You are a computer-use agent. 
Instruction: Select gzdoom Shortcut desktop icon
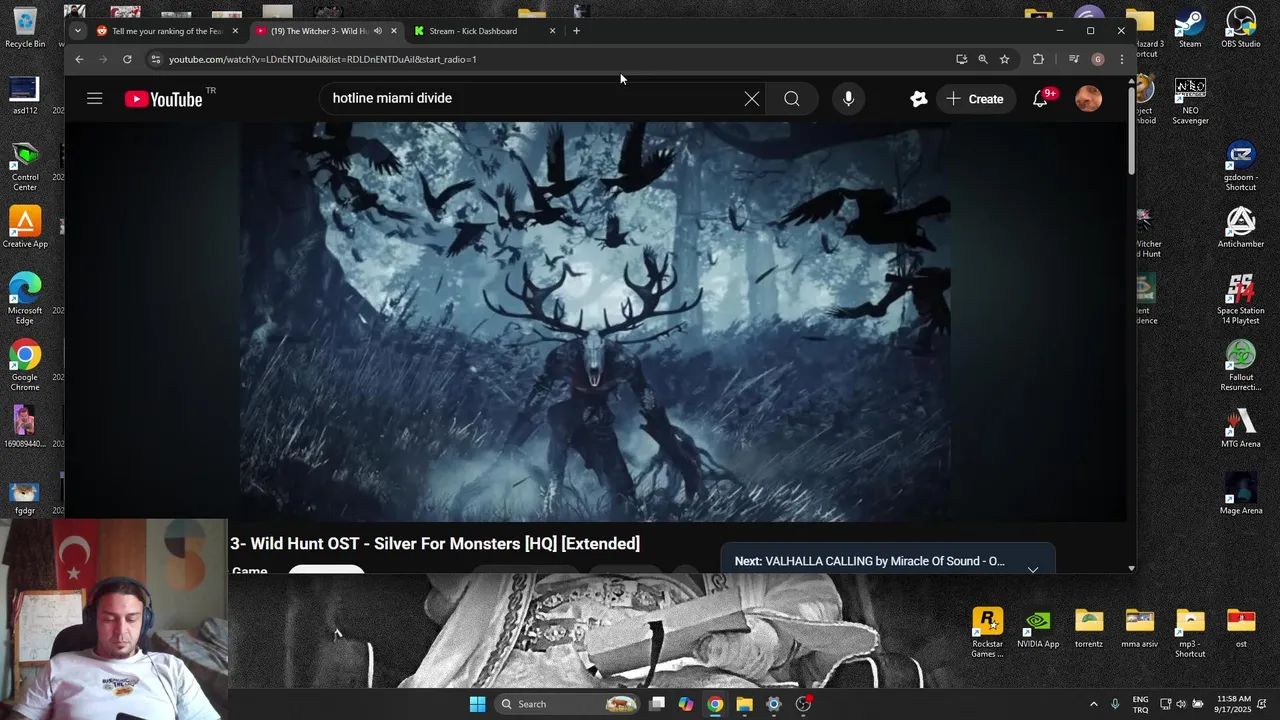coord(1241,166)
